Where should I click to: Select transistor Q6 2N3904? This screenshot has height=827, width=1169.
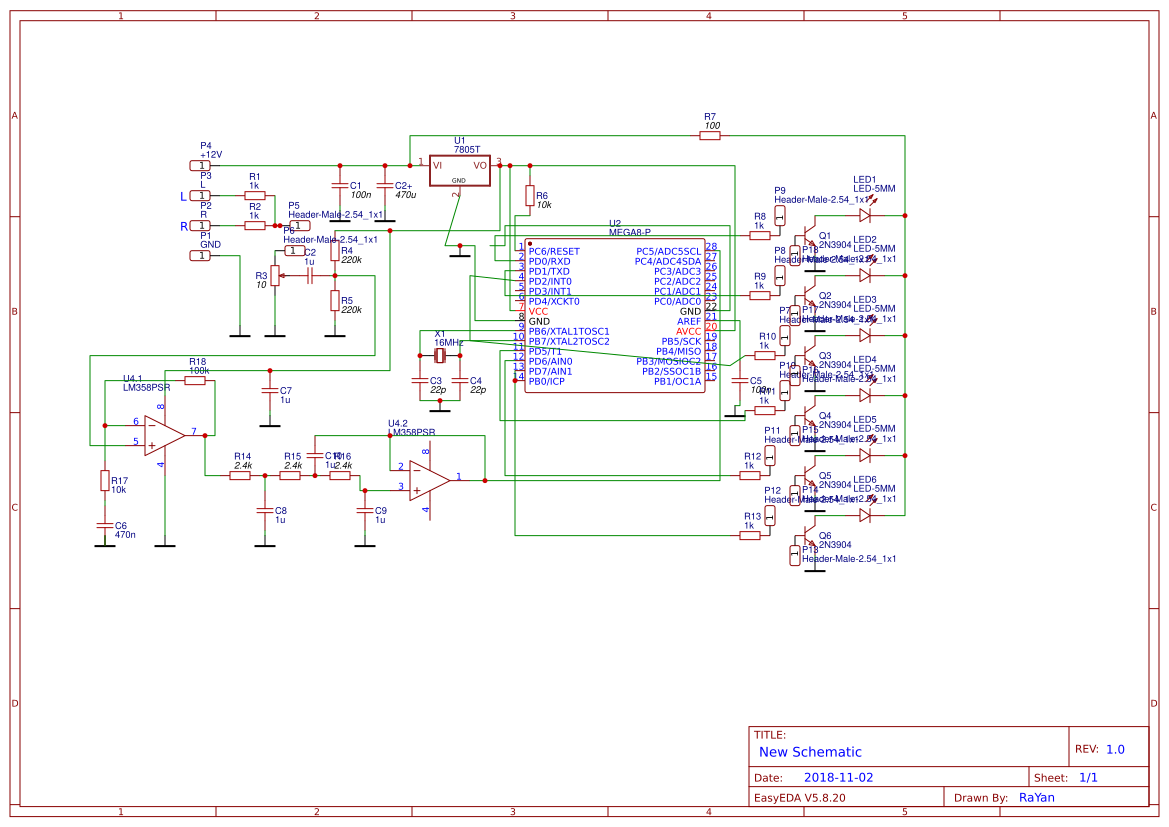point(810,535)
